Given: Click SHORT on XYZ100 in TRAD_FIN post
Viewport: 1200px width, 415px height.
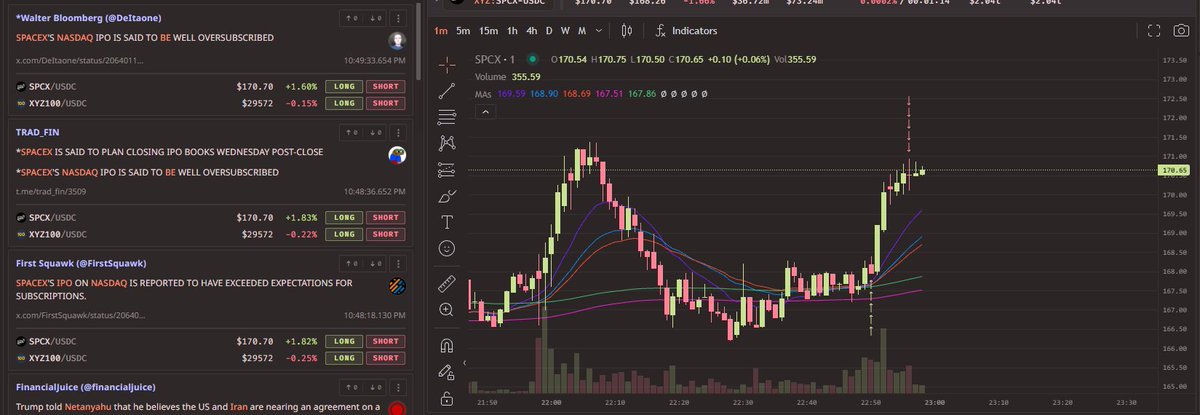Looking at the screenshot, I should (385, 234).
